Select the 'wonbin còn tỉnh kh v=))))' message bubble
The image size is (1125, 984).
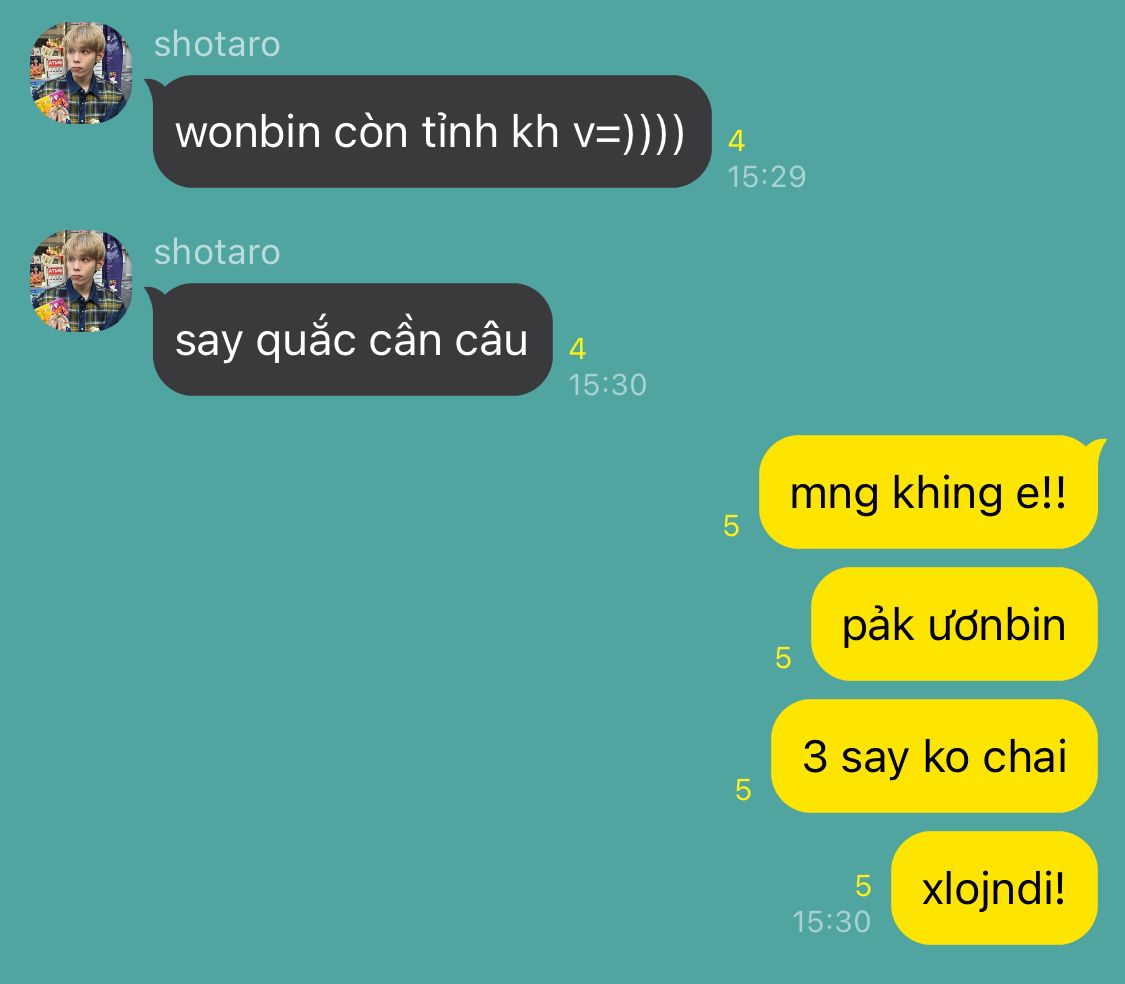pyautogui.click(x=431, y=131)
